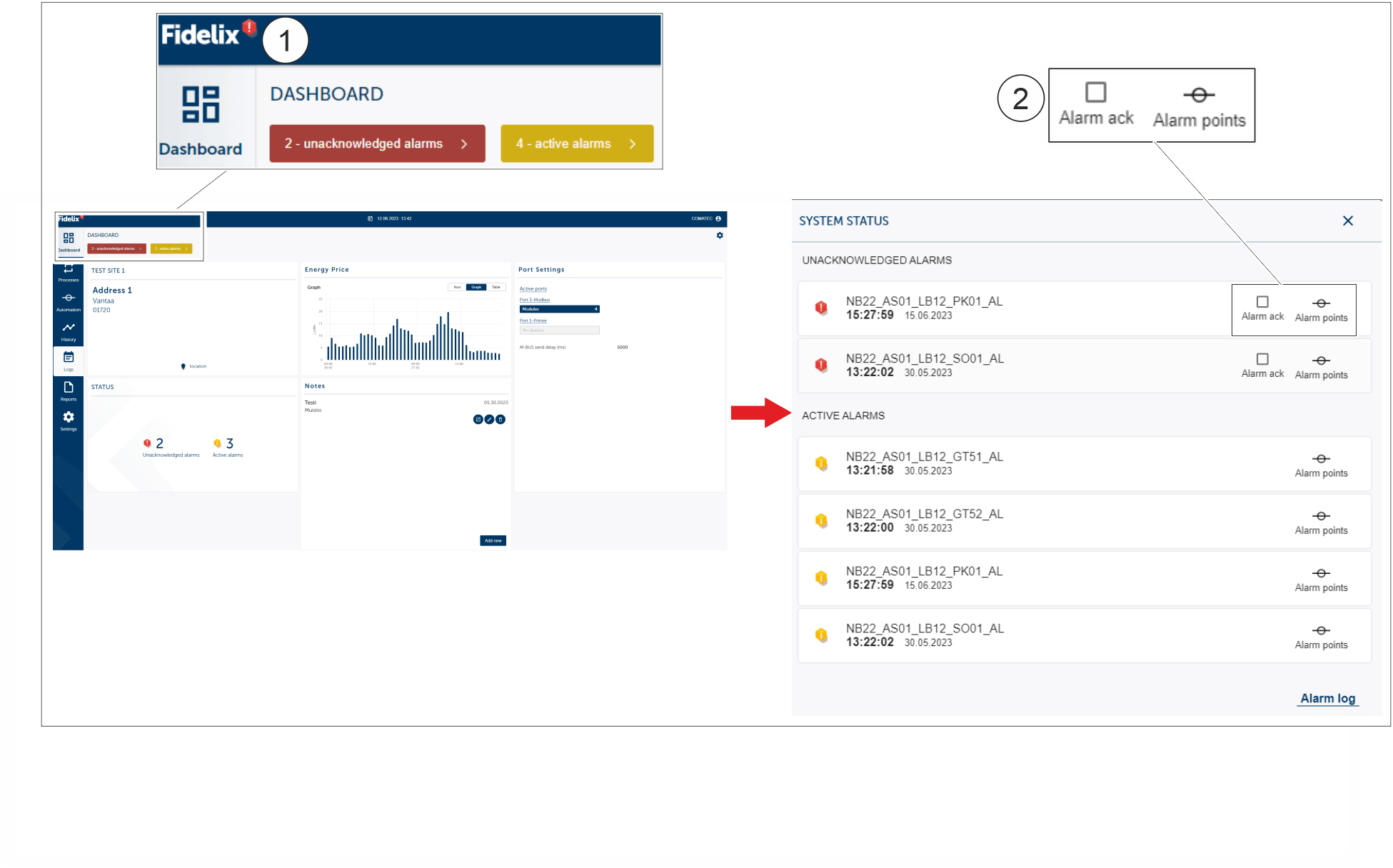Click the red alarm icon of unacknowledged LB12_SO01_AL
The height and width of the screenshot is (868, 1393).
821,365
